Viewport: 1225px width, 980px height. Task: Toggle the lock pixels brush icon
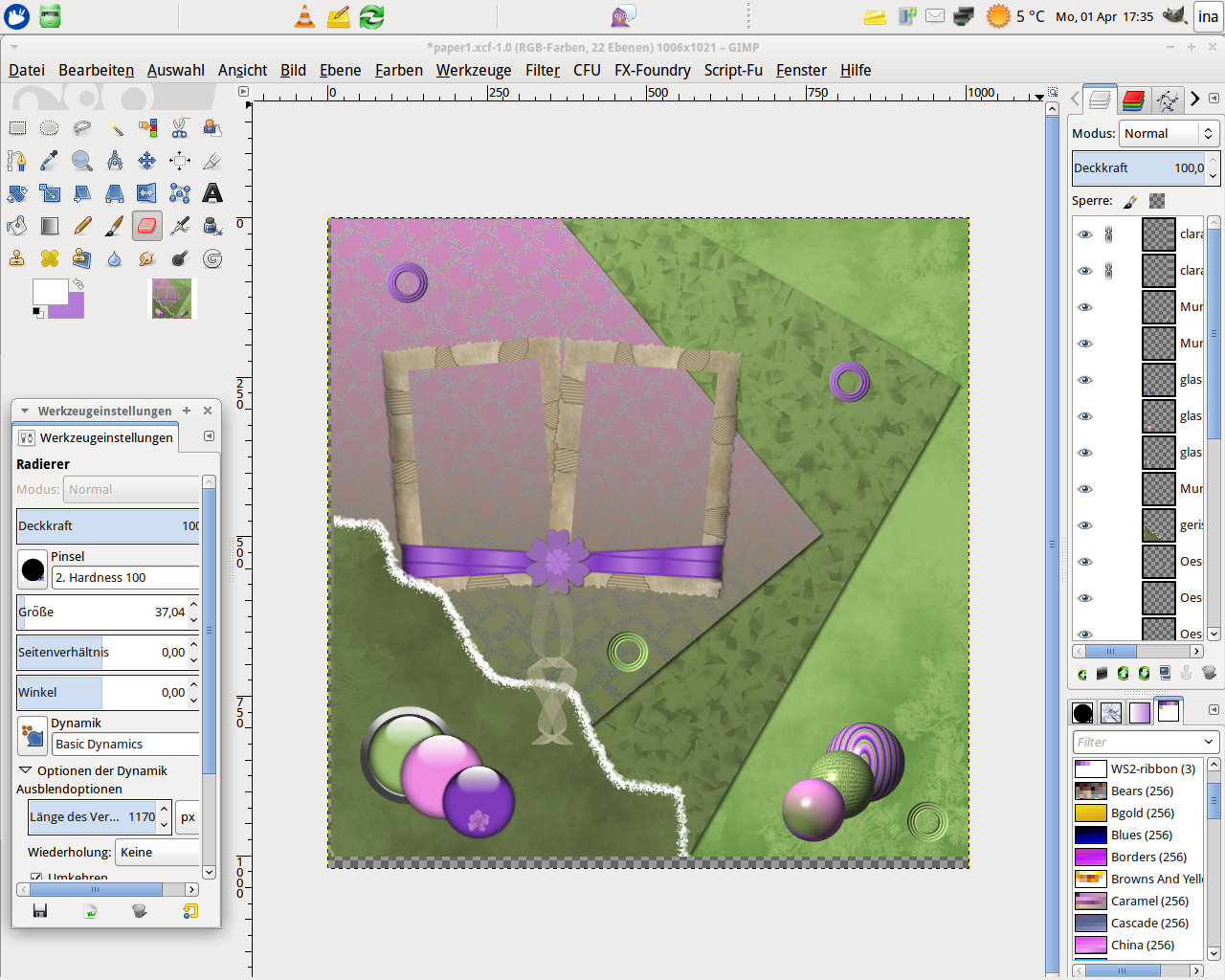pos(1130,201)
